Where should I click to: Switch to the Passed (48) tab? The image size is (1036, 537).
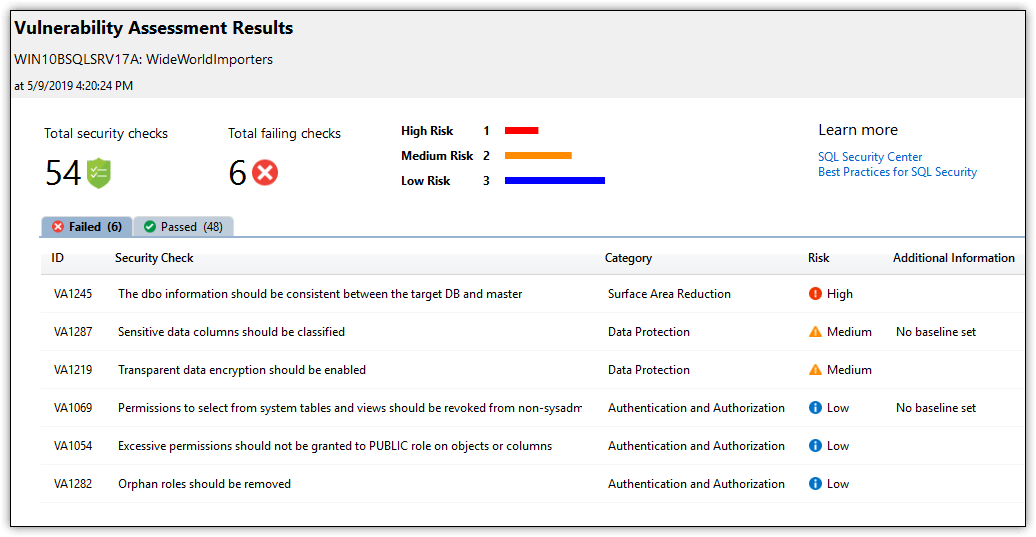pyautogui.click(x=184, y=227)
